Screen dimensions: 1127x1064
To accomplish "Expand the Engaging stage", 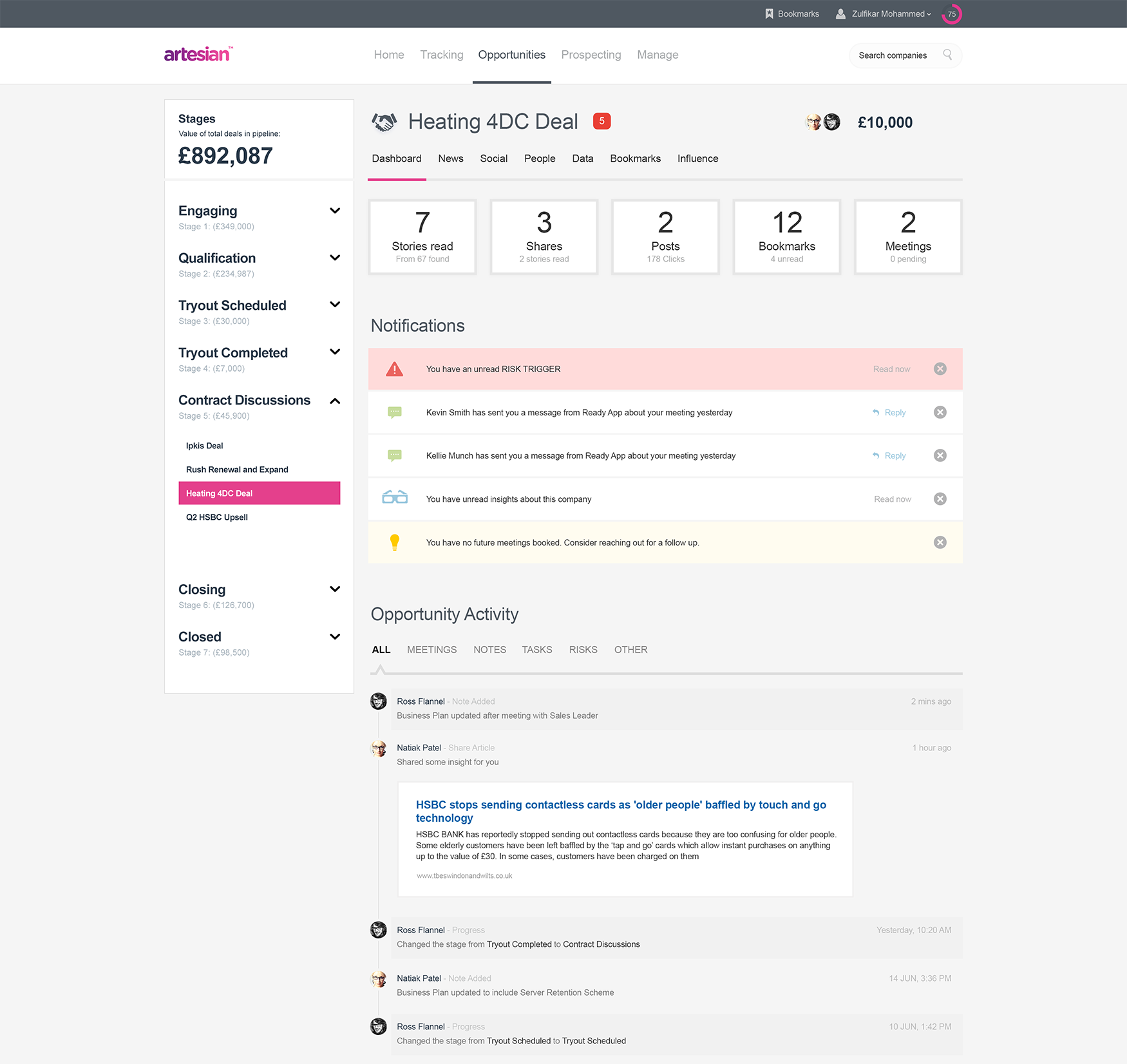I will pos(335,211).
